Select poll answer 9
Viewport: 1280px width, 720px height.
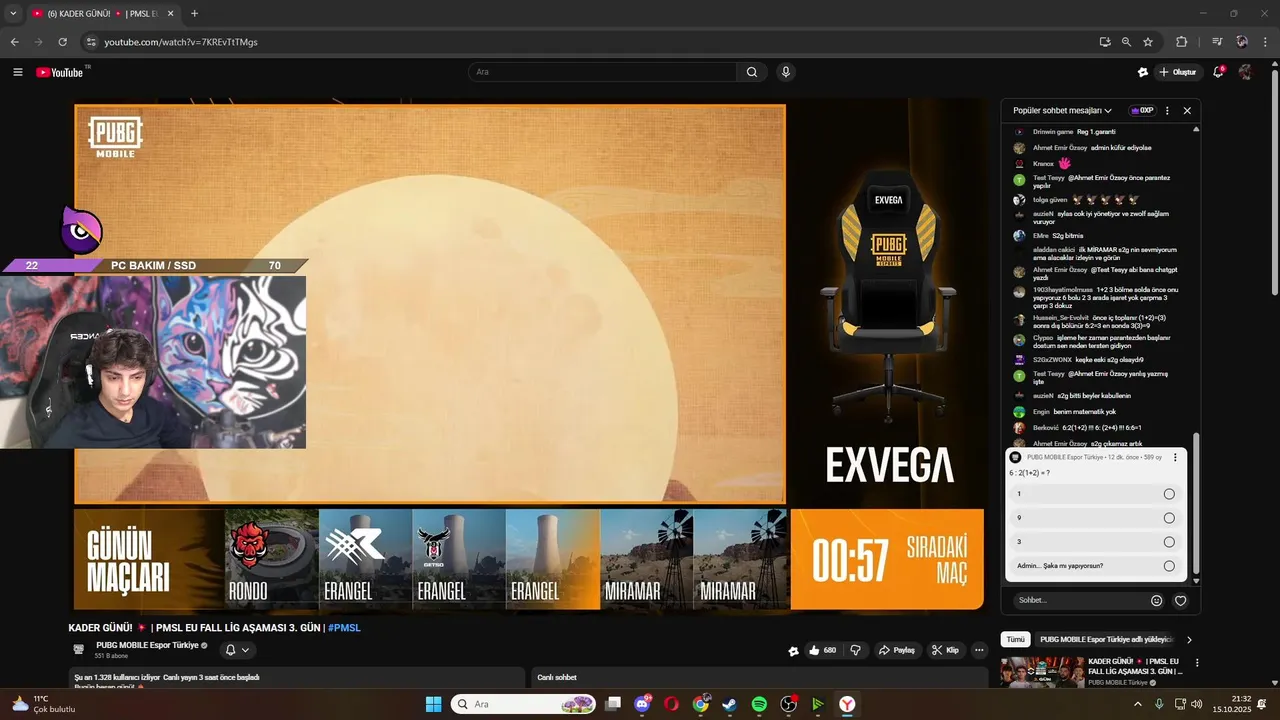click(x=1096, y=518)
